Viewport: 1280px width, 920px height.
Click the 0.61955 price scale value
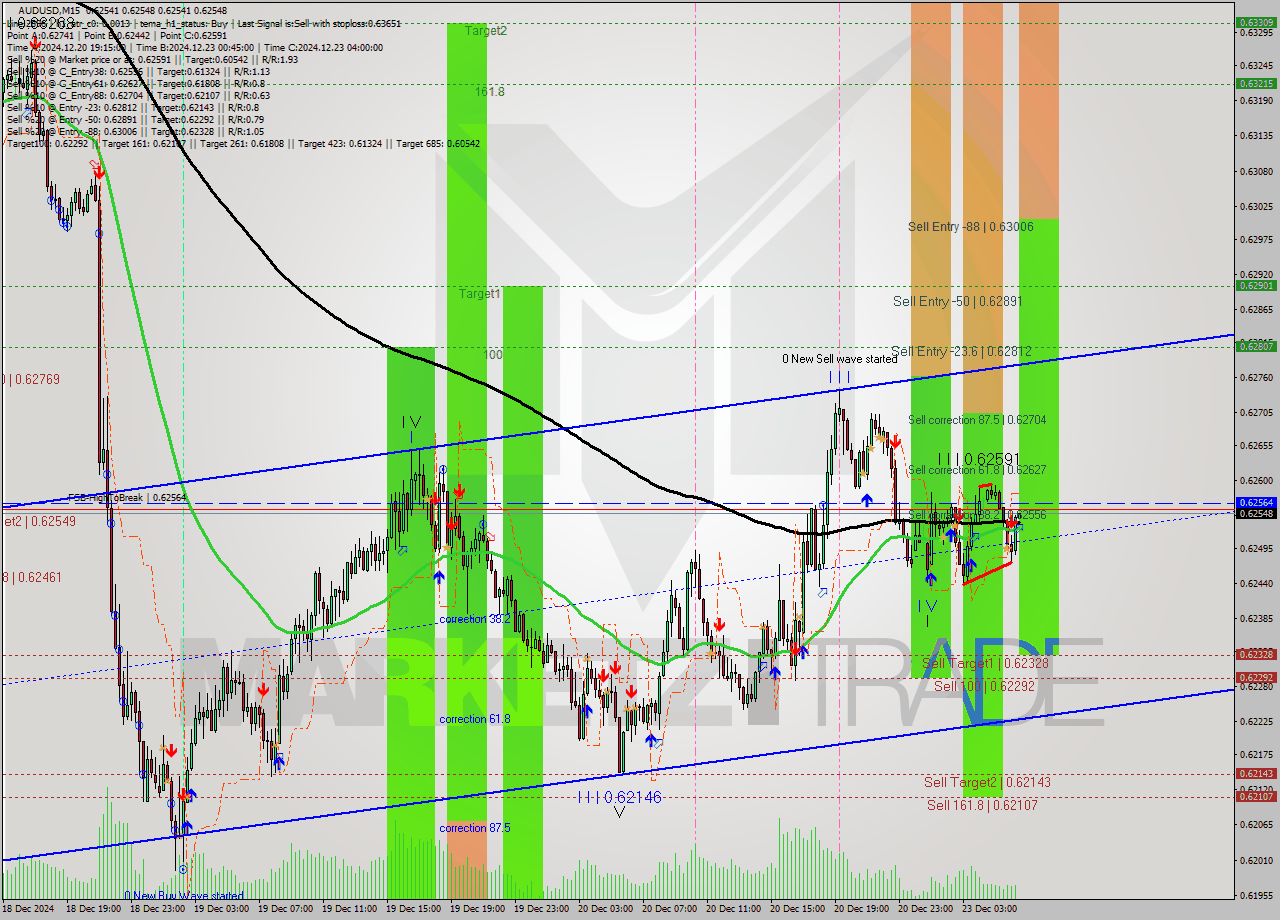(x=1255, y=895)
